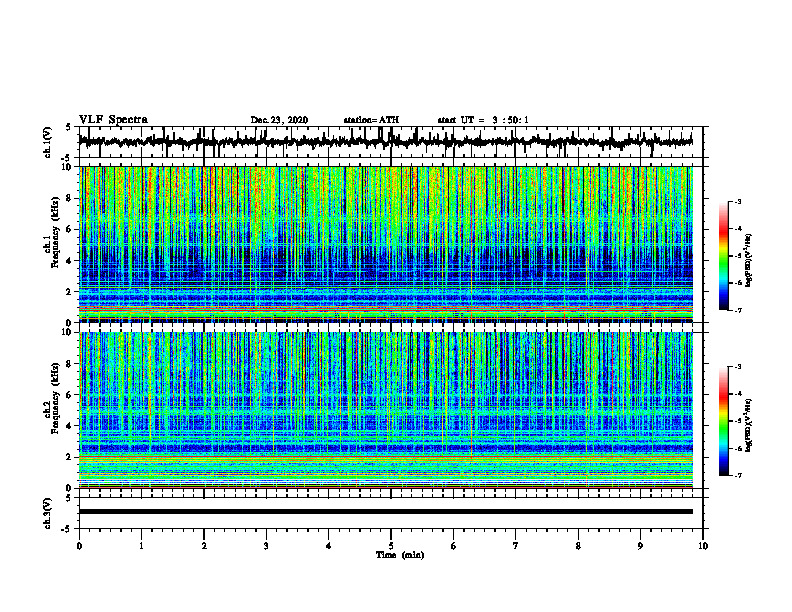This screenshot has height=612, width=792.
Task: Click inside the ch.1 spectrogram panel
Action: pyautogui.click(x=385, y=244)
